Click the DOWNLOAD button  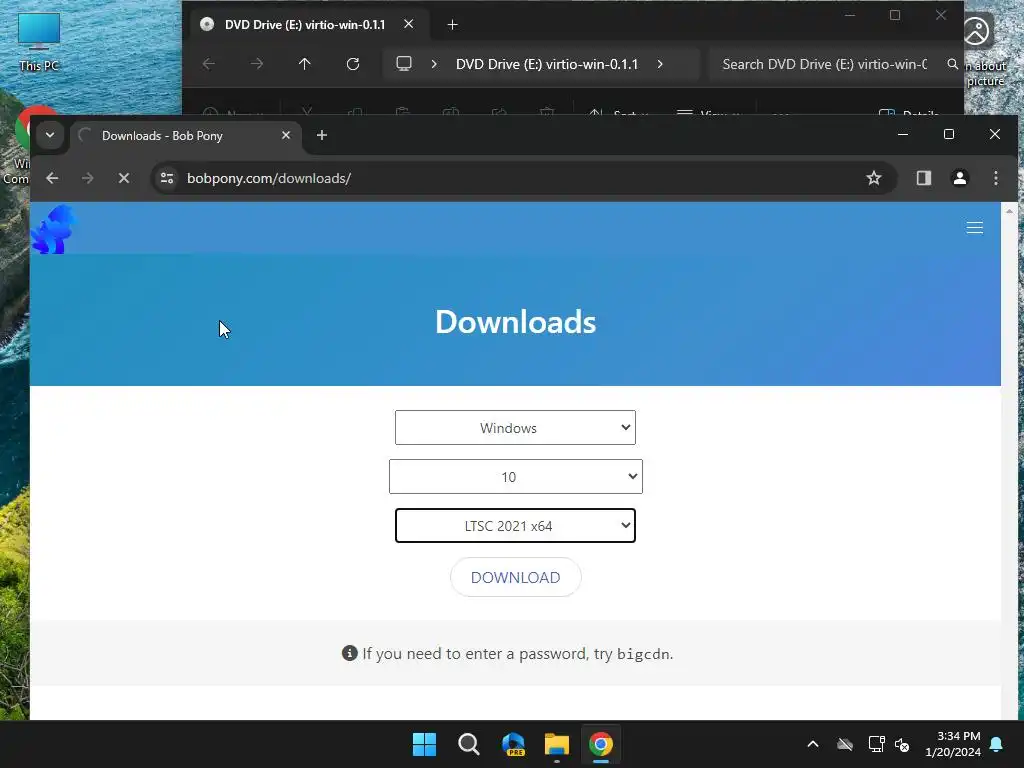tap(515, 577)
